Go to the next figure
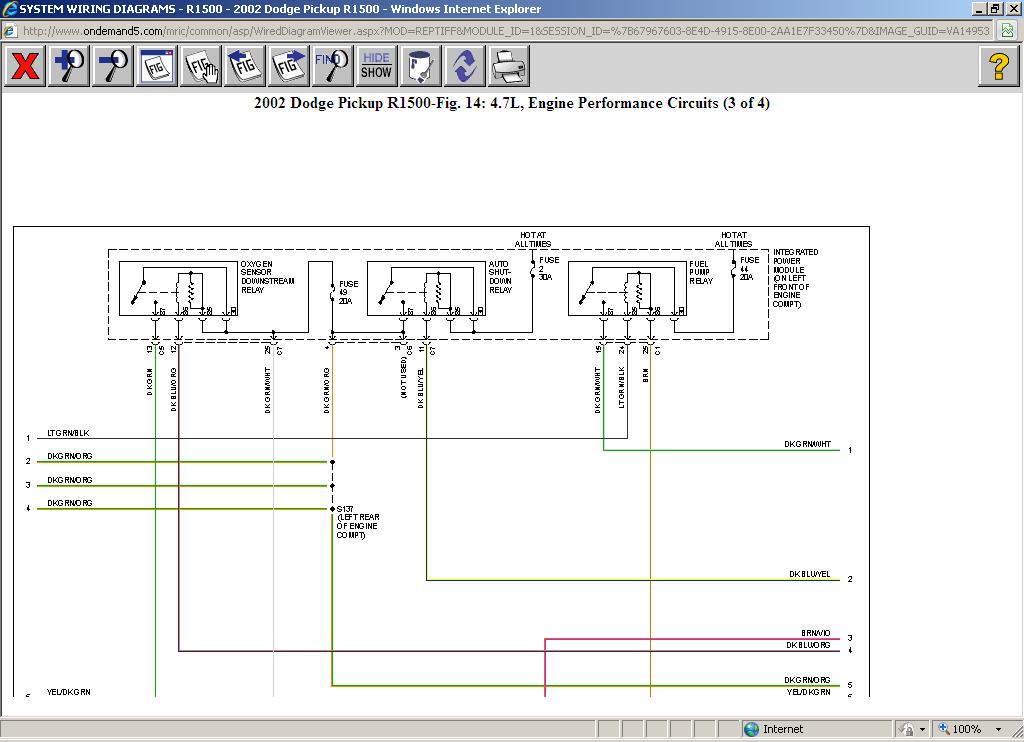 click(289, 67)
